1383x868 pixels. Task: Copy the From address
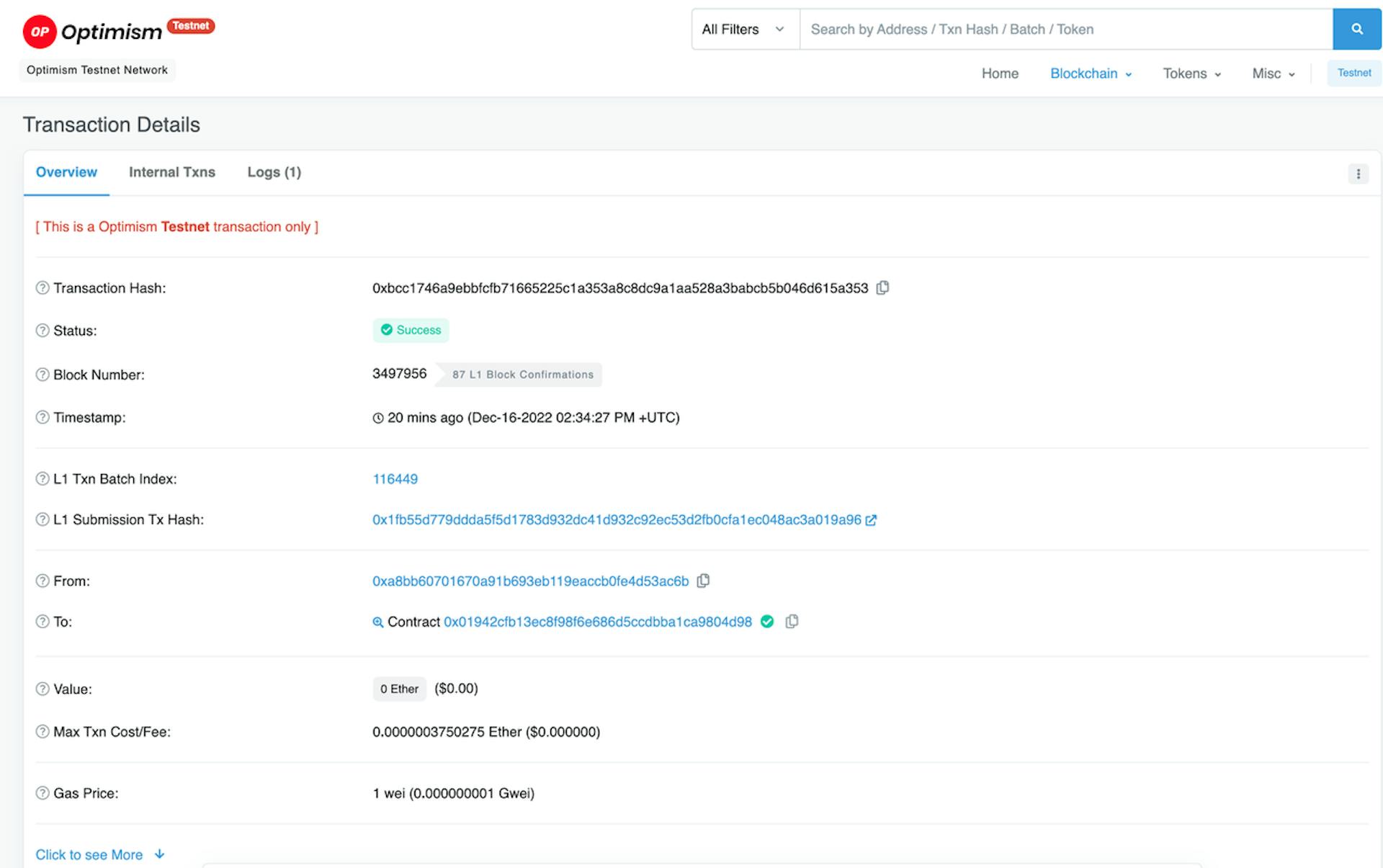[x=703, y=581]
